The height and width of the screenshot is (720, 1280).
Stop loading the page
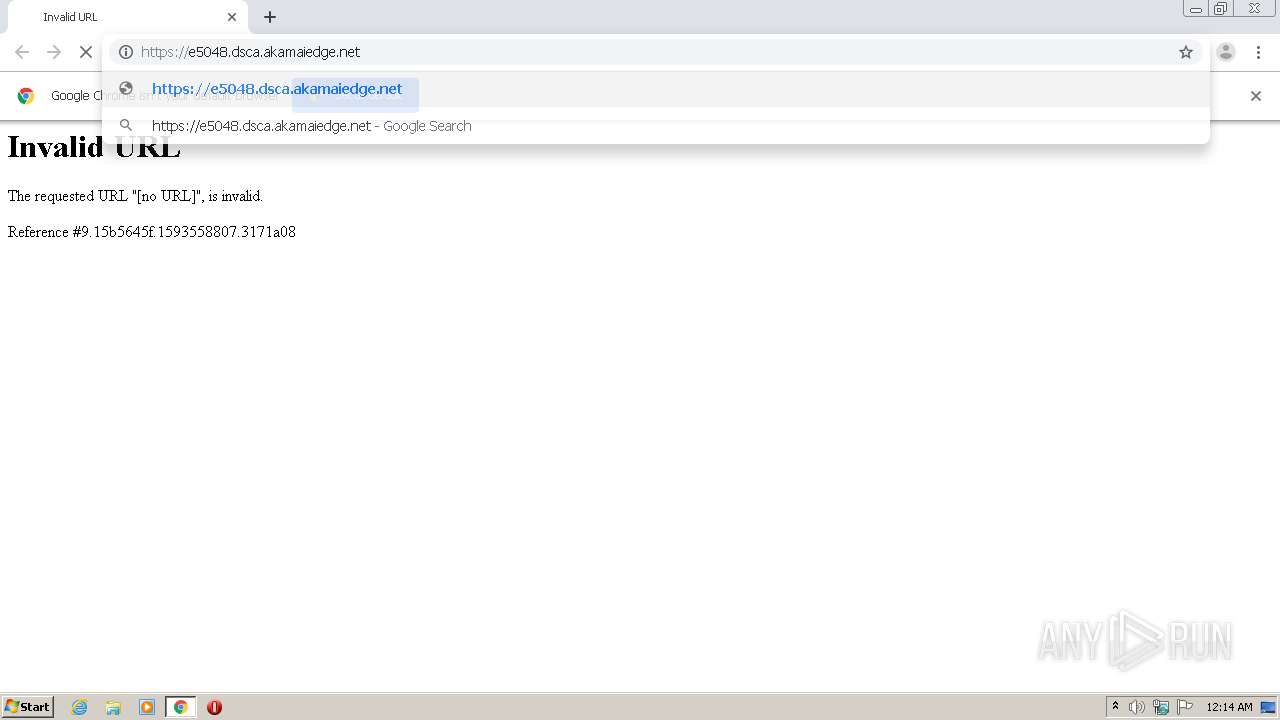tap(86, 52)
